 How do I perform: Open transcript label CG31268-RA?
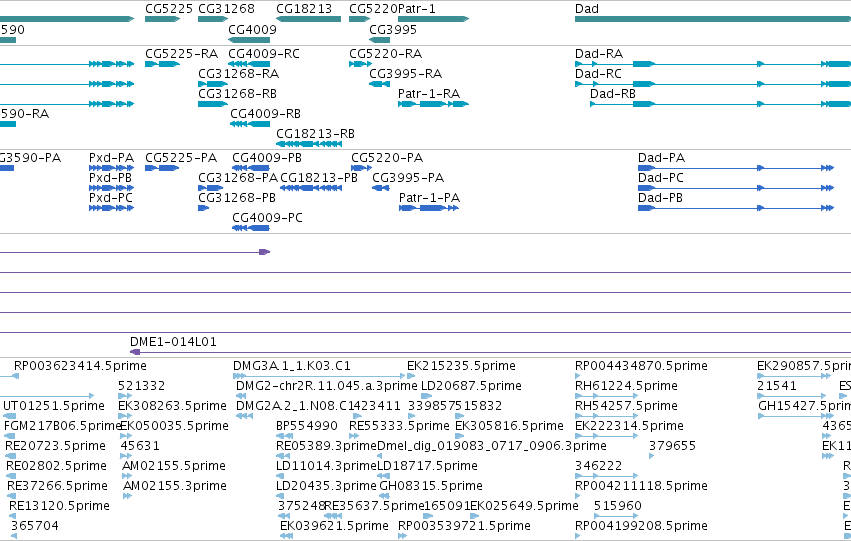(x=239, y=74)
